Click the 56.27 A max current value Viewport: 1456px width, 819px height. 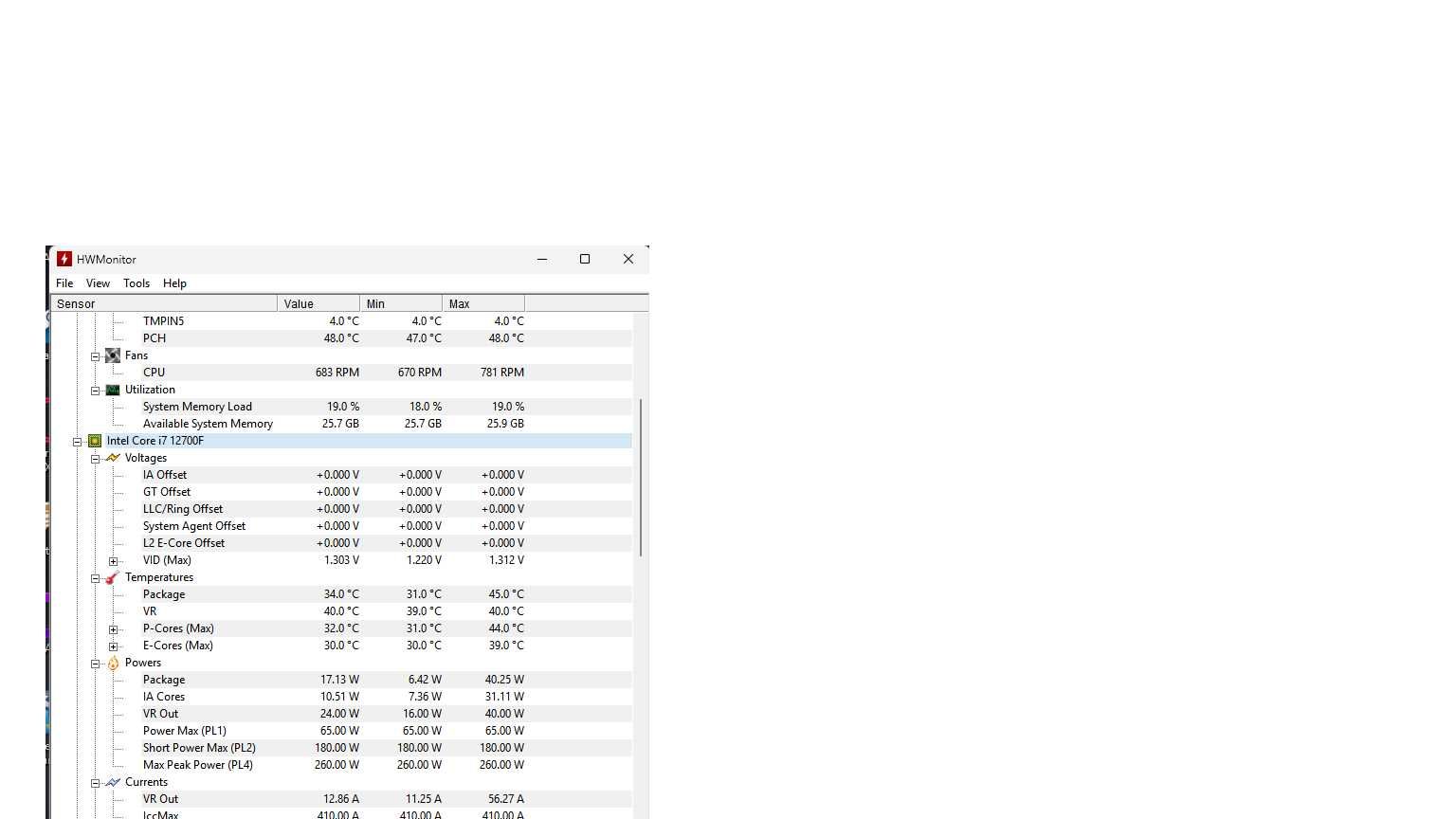tap(505, 799)
